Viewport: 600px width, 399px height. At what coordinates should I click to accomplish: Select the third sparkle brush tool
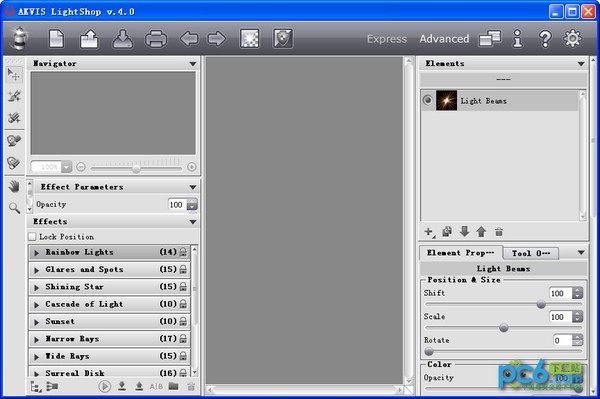coord(14,118)
